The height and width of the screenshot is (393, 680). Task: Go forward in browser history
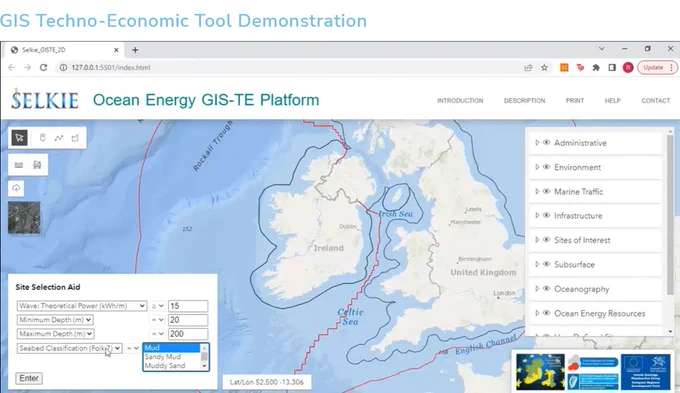point(27,68)
